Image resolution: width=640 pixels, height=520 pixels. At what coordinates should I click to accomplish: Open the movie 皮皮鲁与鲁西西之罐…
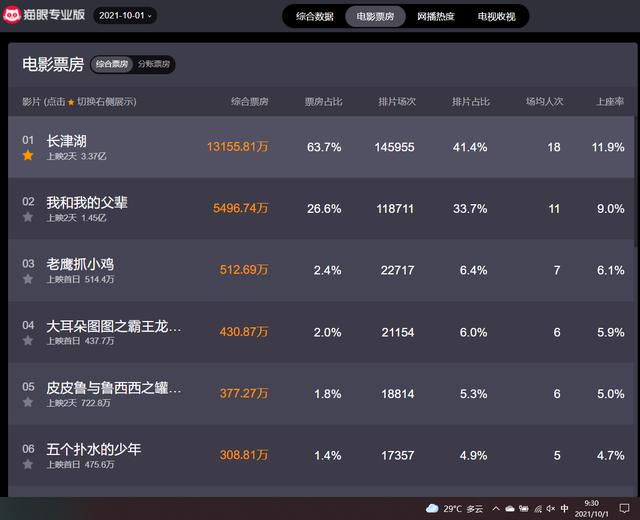click(113, 388)
